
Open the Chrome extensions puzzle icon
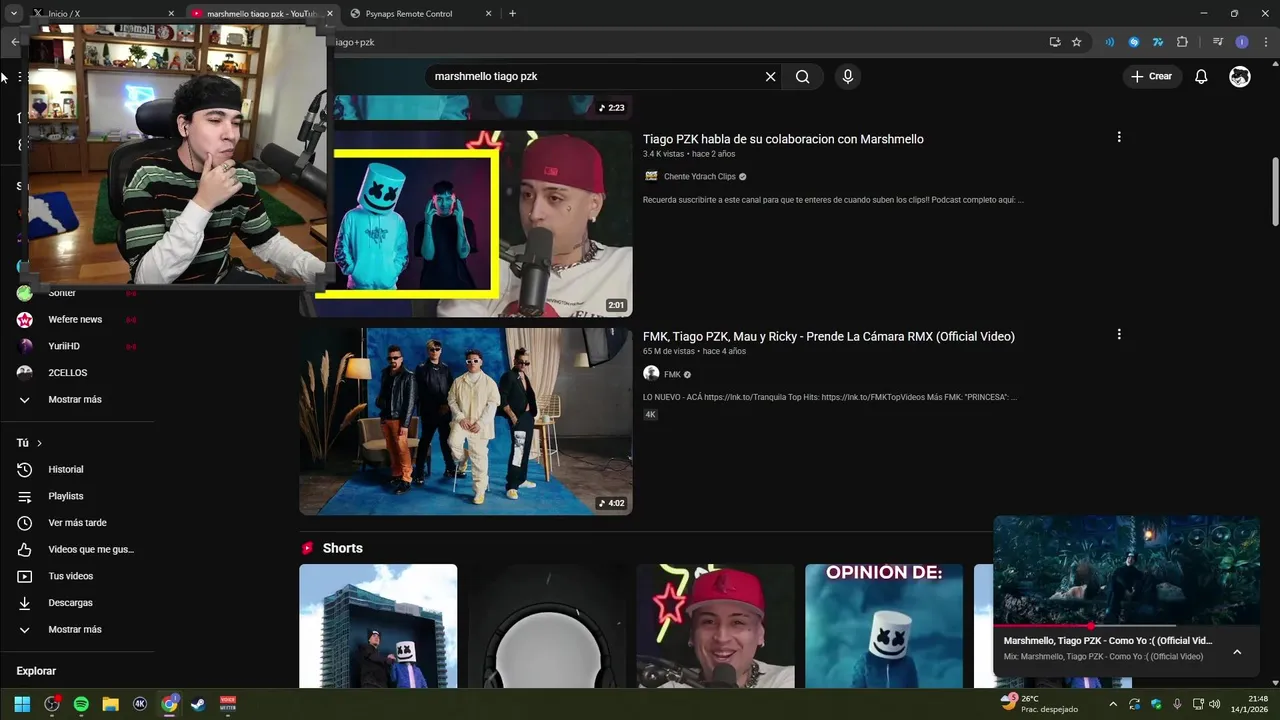[x=1182, y=42]
